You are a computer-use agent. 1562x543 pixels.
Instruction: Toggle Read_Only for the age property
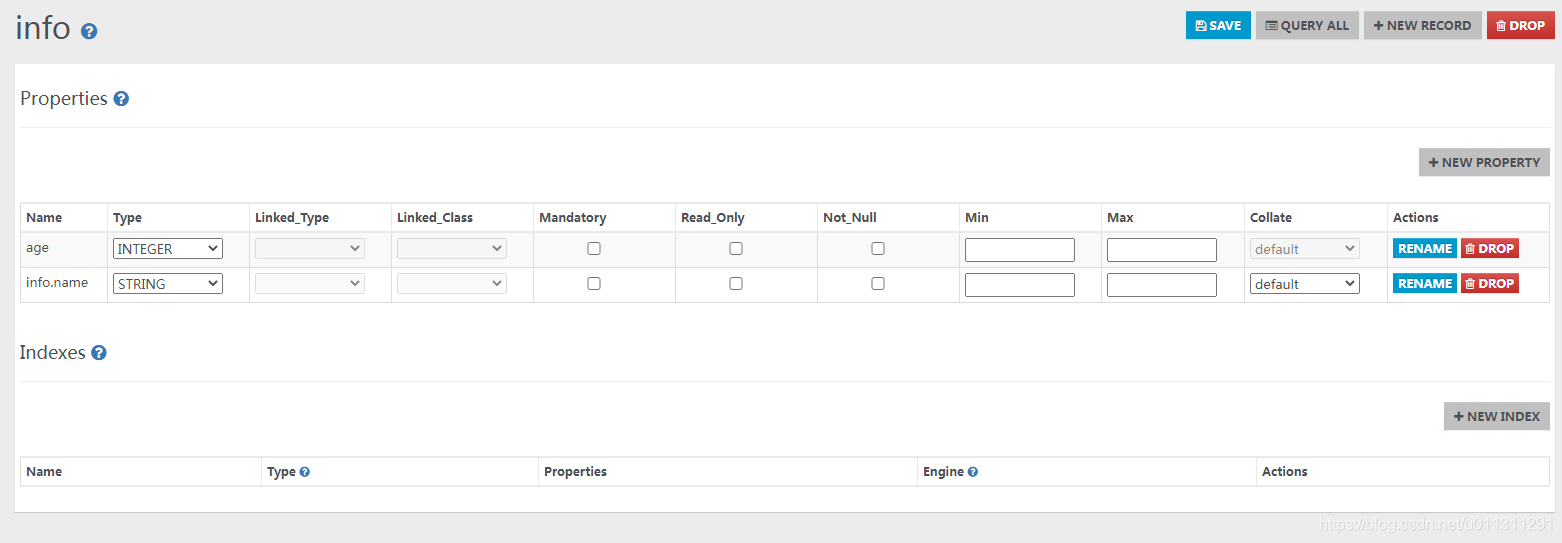coord(736,249)
